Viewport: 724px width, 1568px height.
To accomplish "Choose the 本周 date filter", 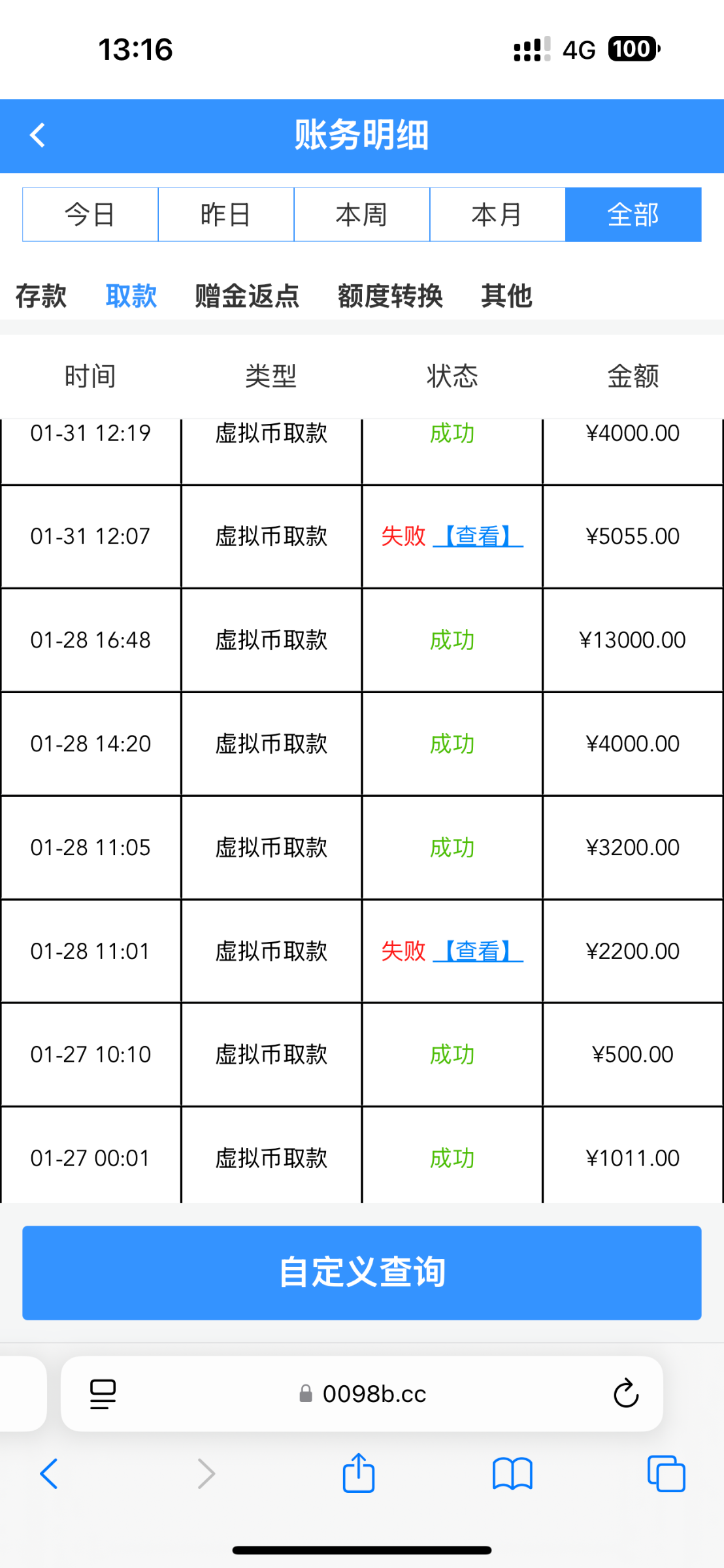I will (x=362, y=214).
